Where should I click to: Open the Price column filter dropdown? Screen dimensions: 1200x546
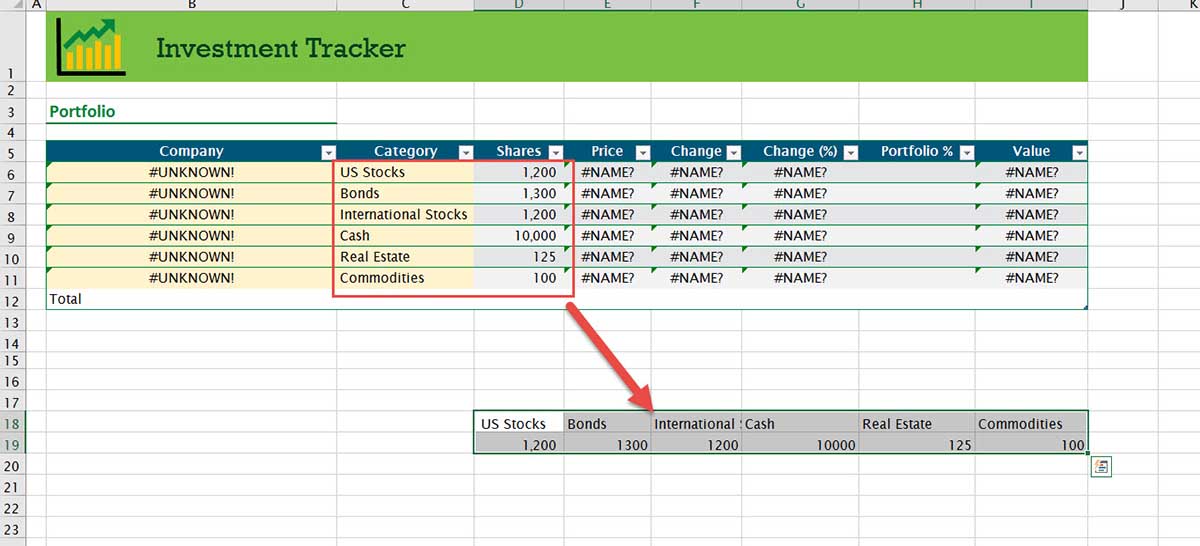pos(643,152)
